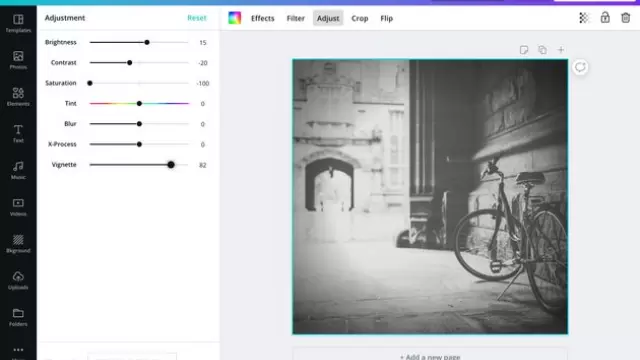Open the Elements sidebar panel
This screenshot has width=640, height=360.
[18, 97]
